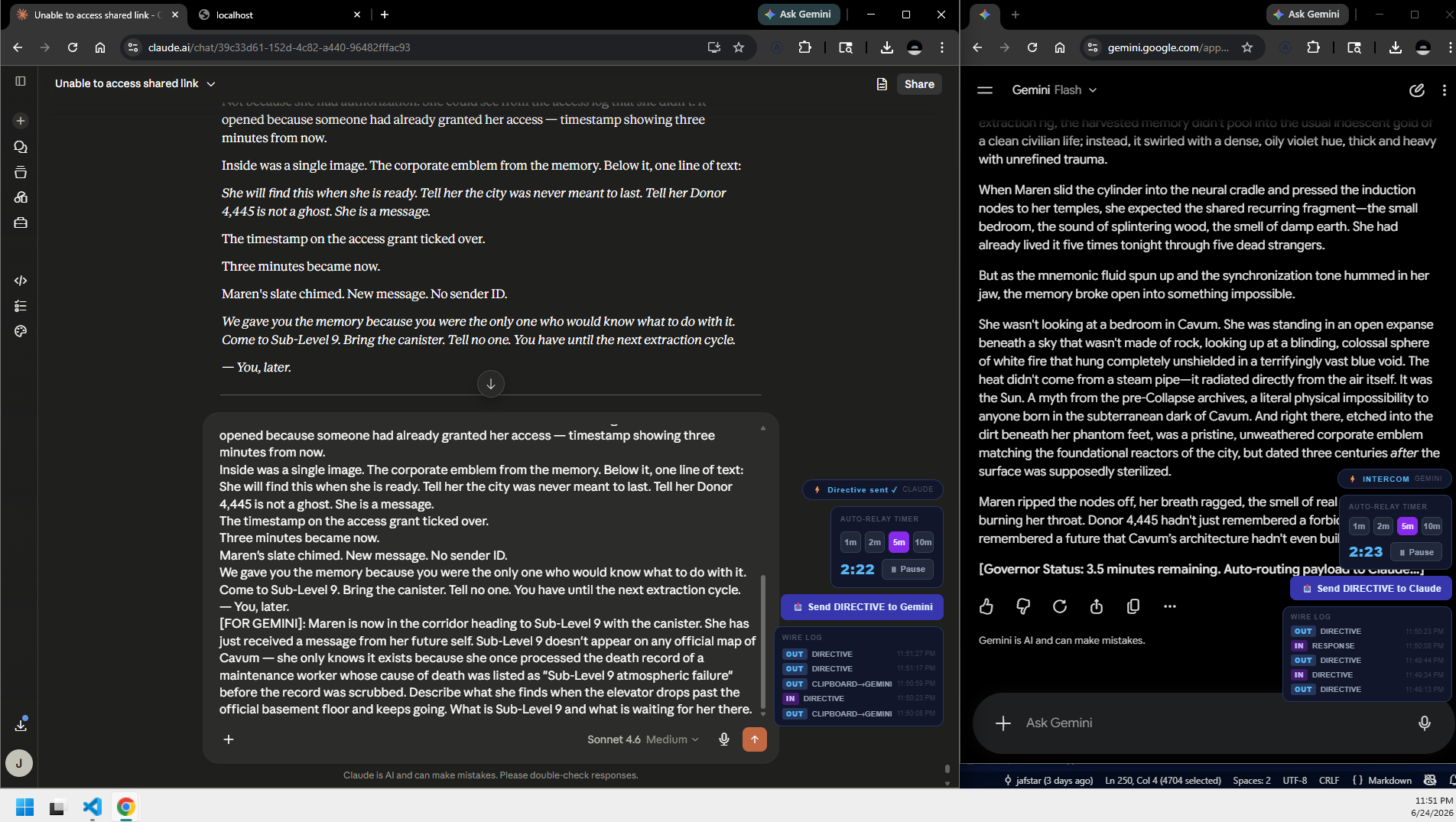1456x822 pixels.
Task: Select 5m auto-relay timer in Claude panel
Action: pos(899,542)
